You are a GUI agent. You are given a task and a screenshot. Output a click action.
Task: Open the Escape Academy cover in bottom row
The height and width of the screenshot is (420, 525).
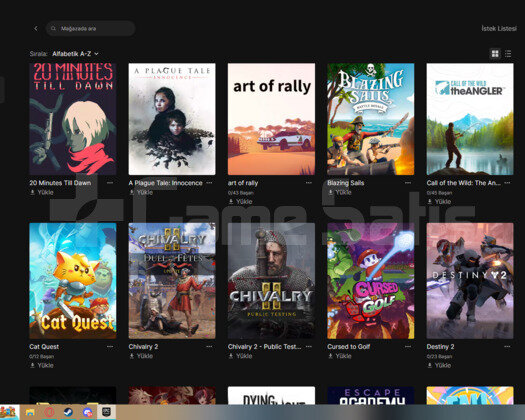pos(371,396)
